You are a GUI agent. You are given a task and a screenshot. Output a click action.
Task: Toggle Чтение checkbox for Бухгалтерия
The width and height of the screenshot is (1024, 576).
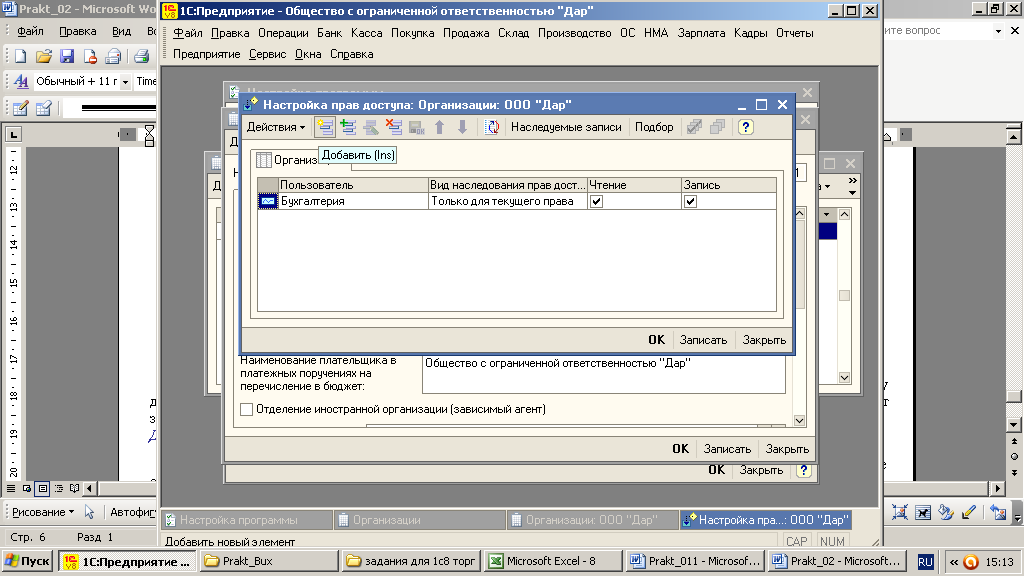(596, 202)
